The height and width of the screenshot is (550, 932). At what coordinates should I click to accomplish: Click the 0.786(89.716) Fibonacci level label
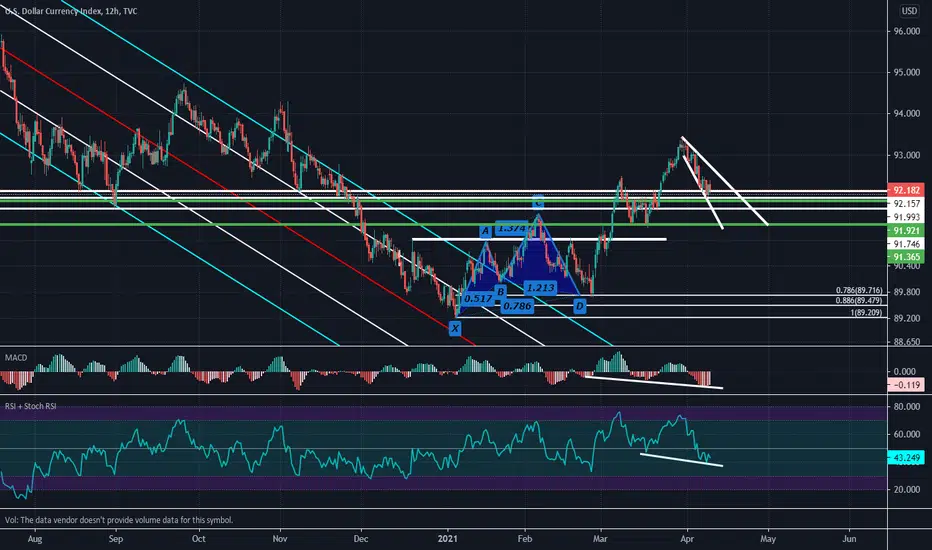coord(859,290)
